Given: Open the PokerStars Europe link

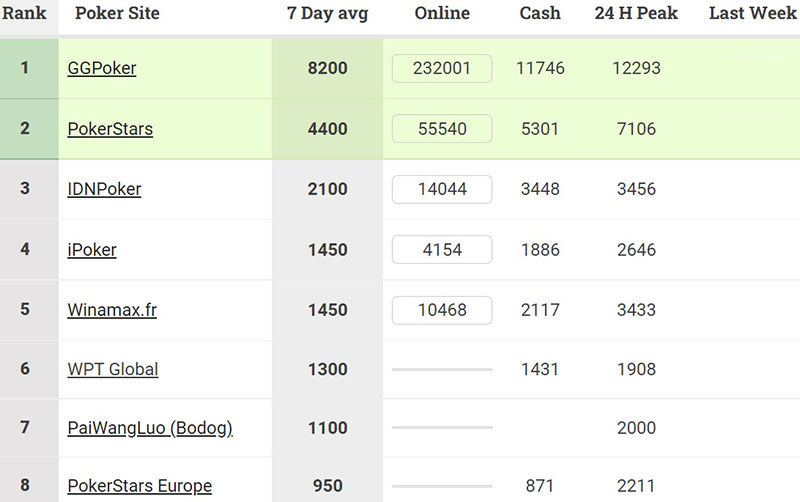Looking at the screenshot, I should [x=139, y=485].
